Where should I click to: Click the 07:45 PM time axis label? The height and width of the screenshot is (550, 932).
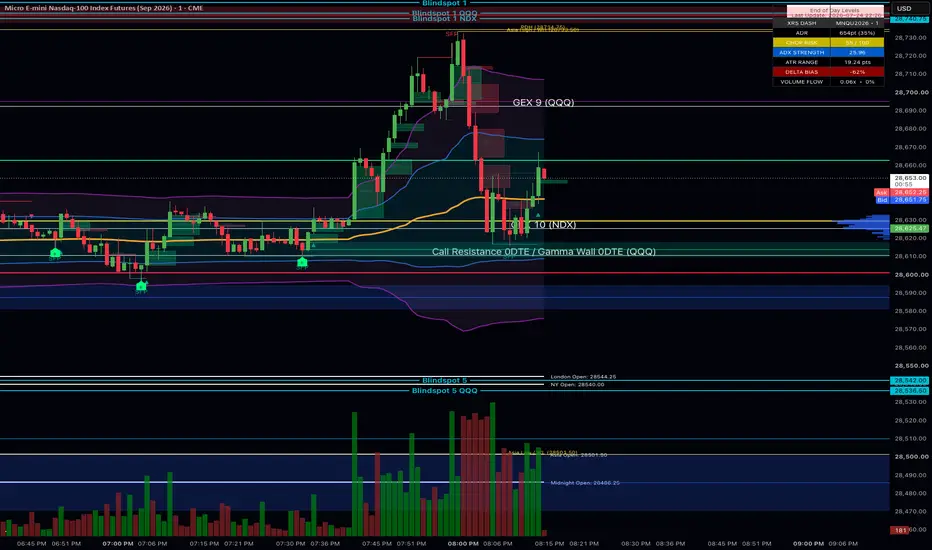pos(377,543)
